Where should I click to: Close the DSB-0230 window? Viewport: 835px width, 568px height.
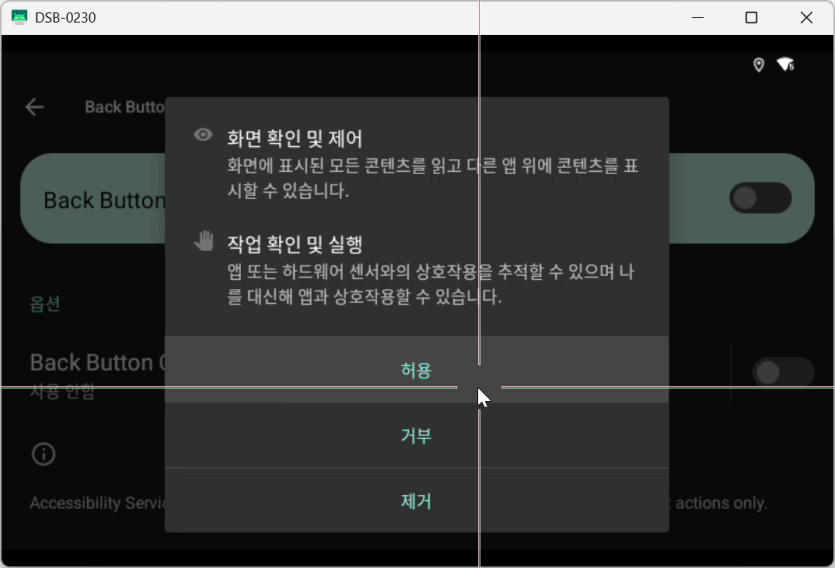(806, 18)
